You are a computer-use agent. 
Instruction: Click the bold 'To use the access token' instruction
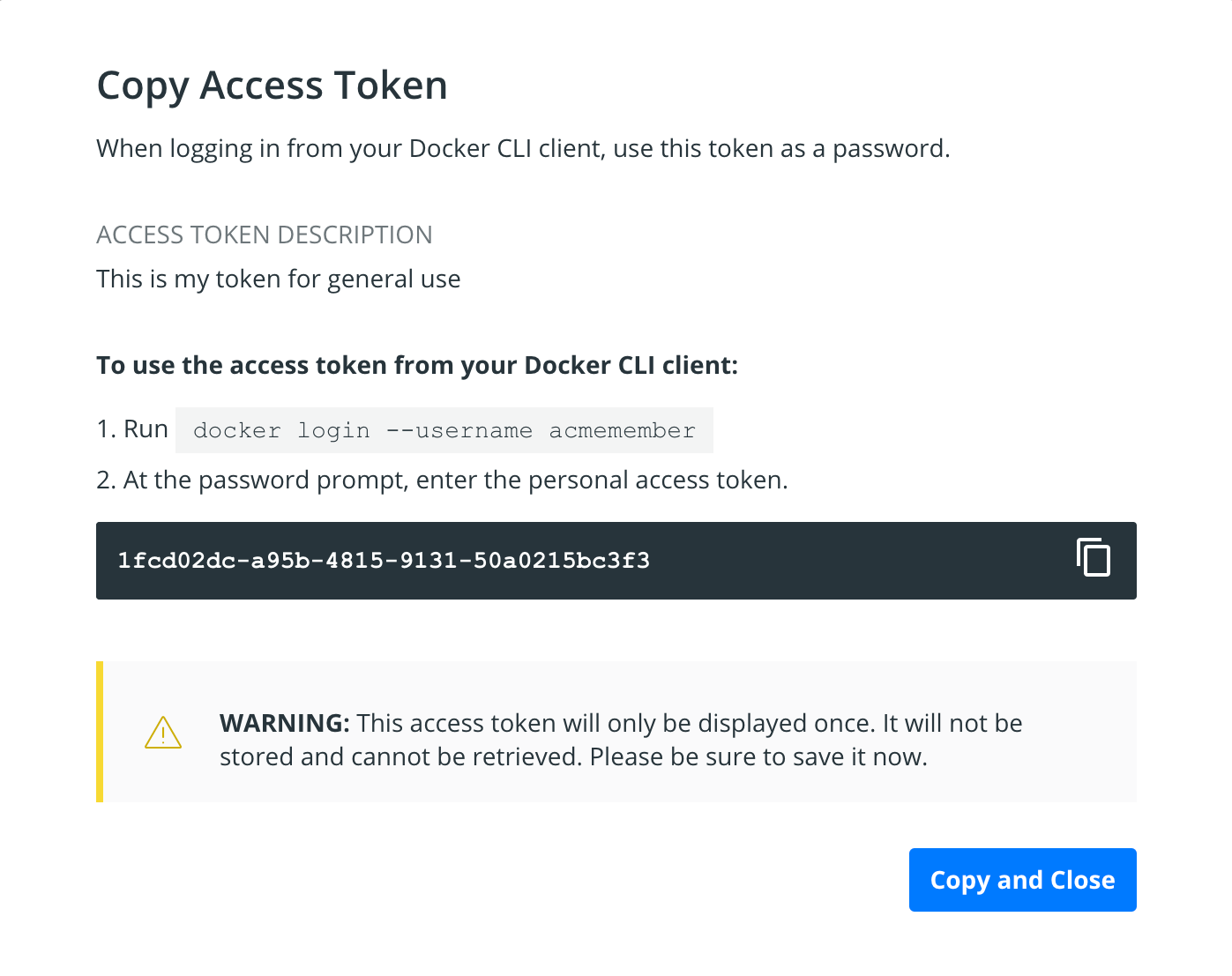pos(416,365)
